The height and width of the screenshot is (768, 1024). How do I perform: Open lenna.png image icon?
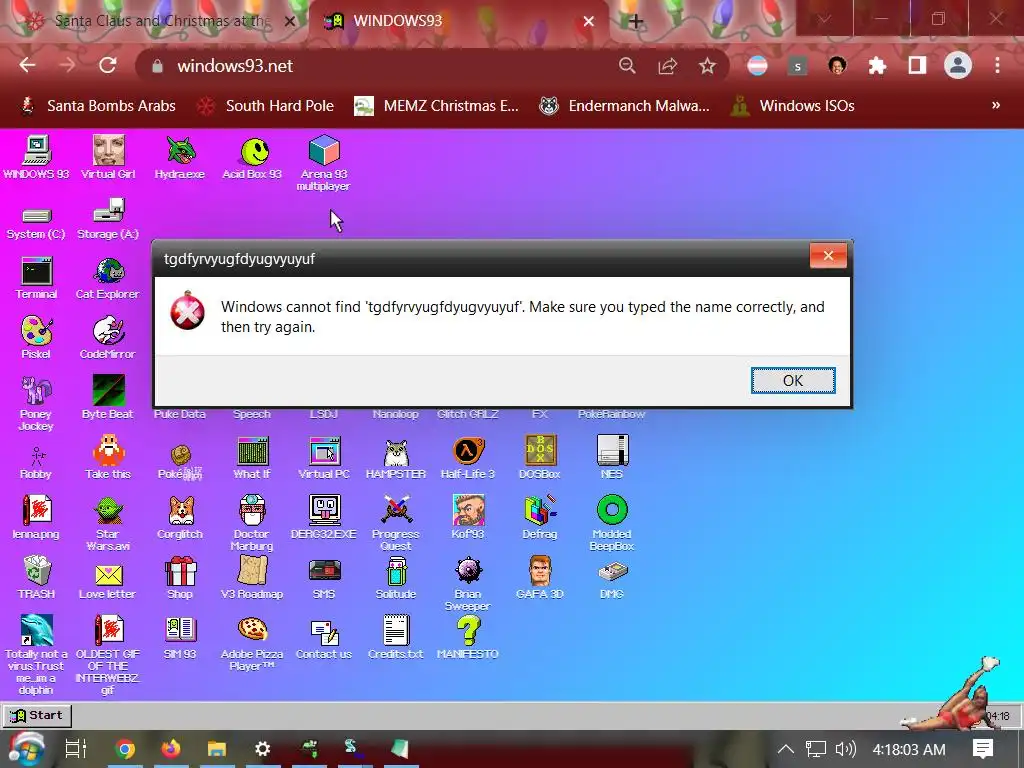36,517
